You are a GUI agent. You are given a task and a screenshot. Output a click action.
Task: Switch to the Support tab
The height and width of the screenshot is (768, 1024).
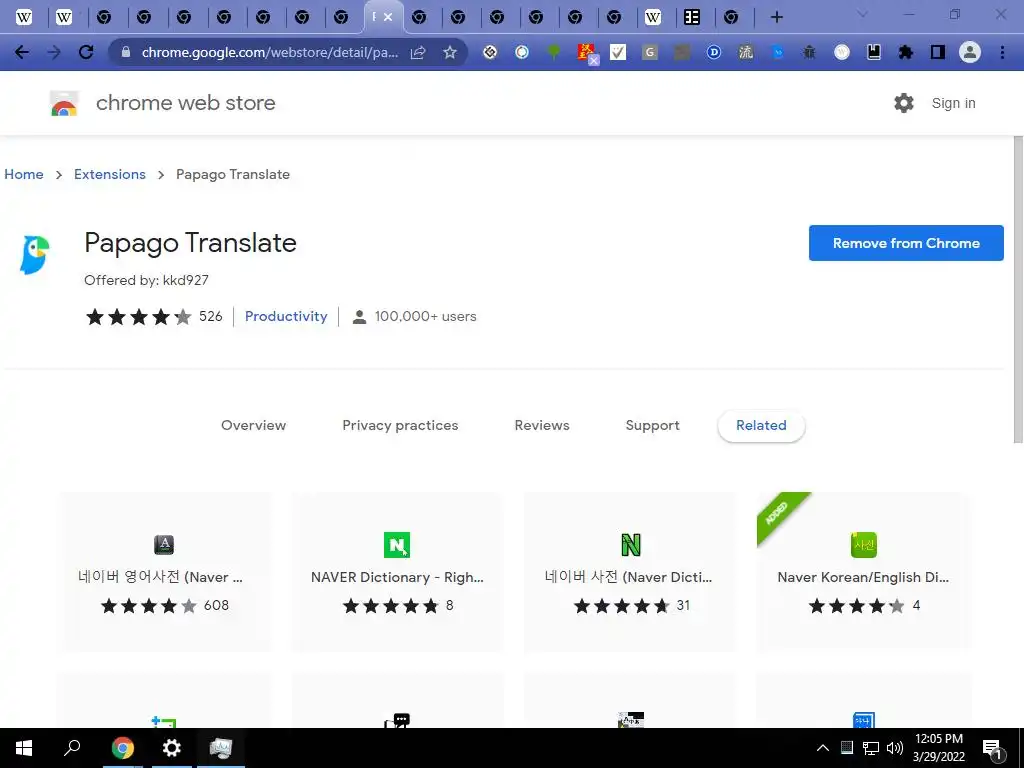[652, 425]
